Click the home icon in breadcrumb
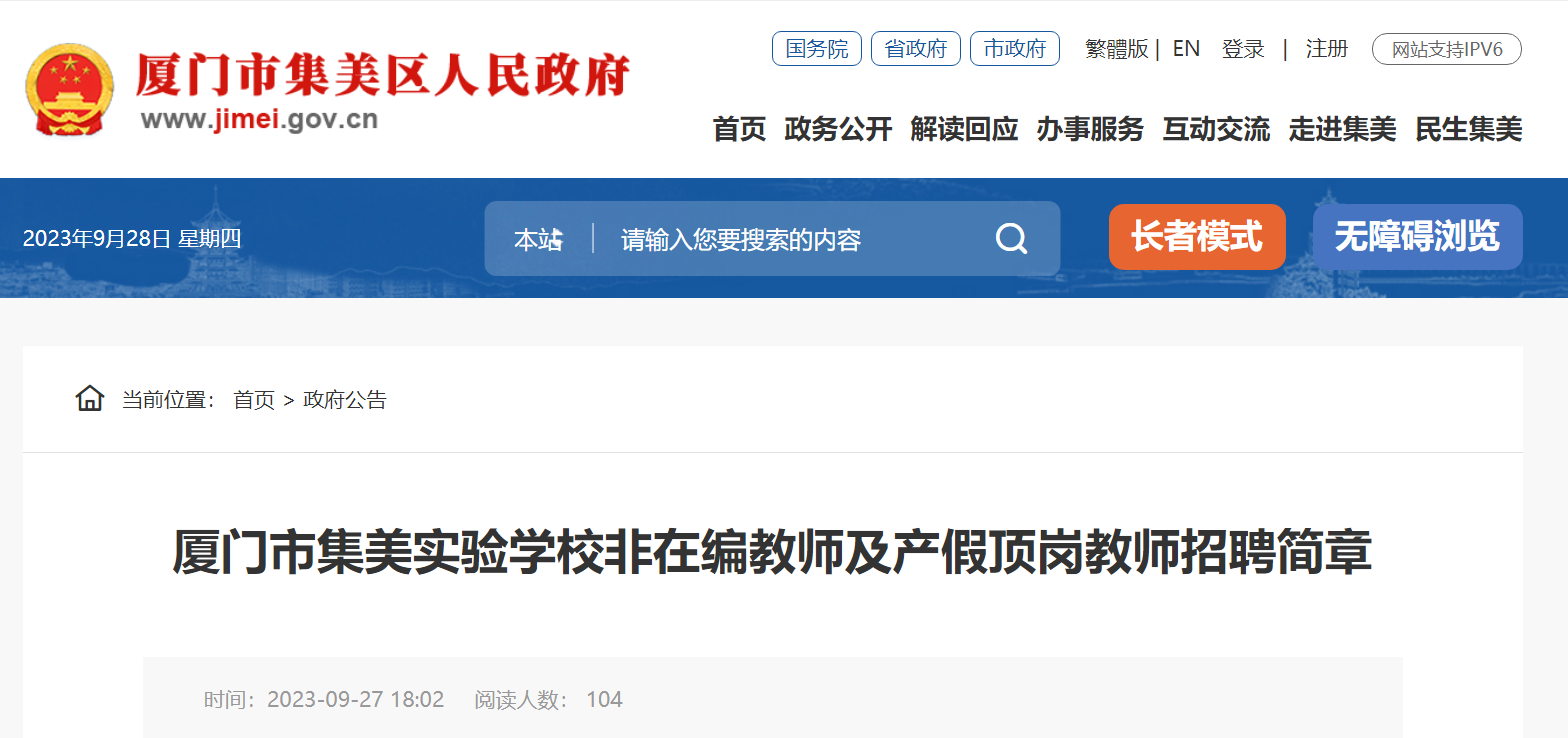Screen dimensions: 1568x738 click(x=90, y=399)
